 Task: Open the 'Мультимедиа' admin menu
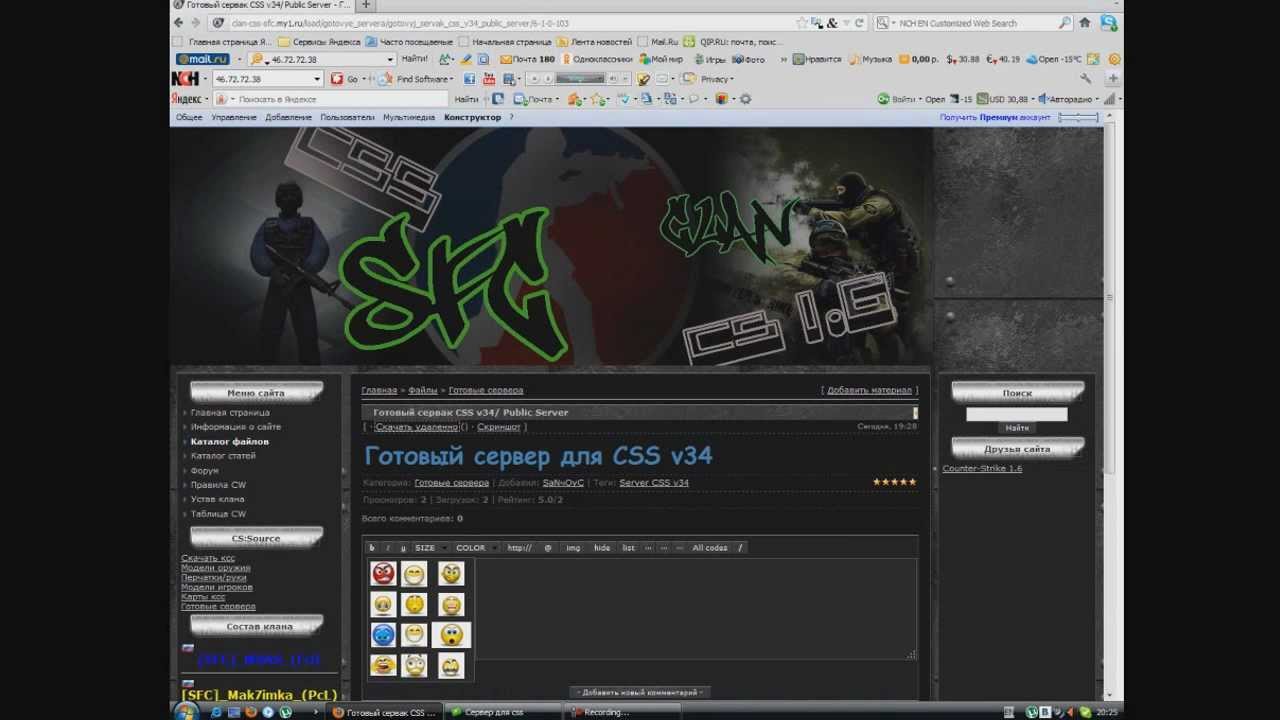[x=409, y=117]
